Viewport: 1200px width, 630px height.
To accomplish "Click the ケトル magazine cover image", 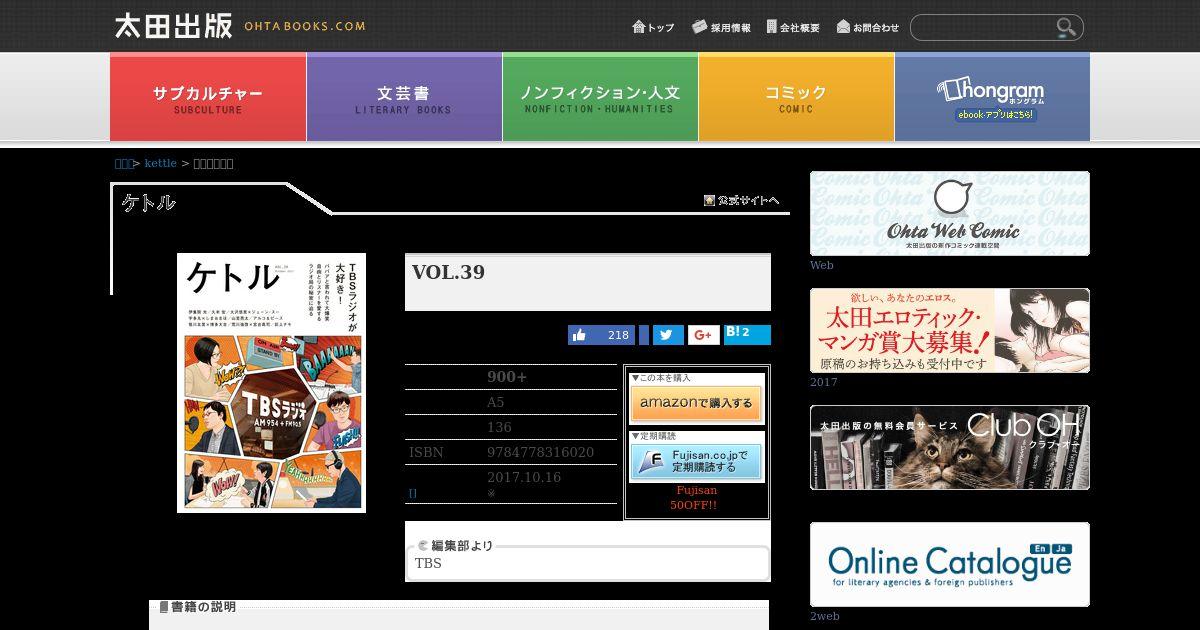I will [271, 383].
